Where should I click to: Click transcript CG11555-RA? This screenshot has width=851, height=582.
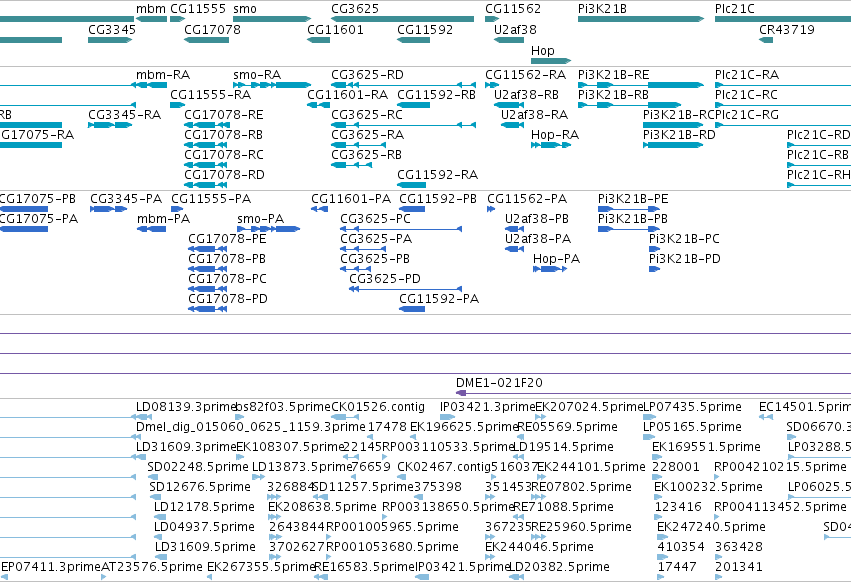click(x=177, y=105)
